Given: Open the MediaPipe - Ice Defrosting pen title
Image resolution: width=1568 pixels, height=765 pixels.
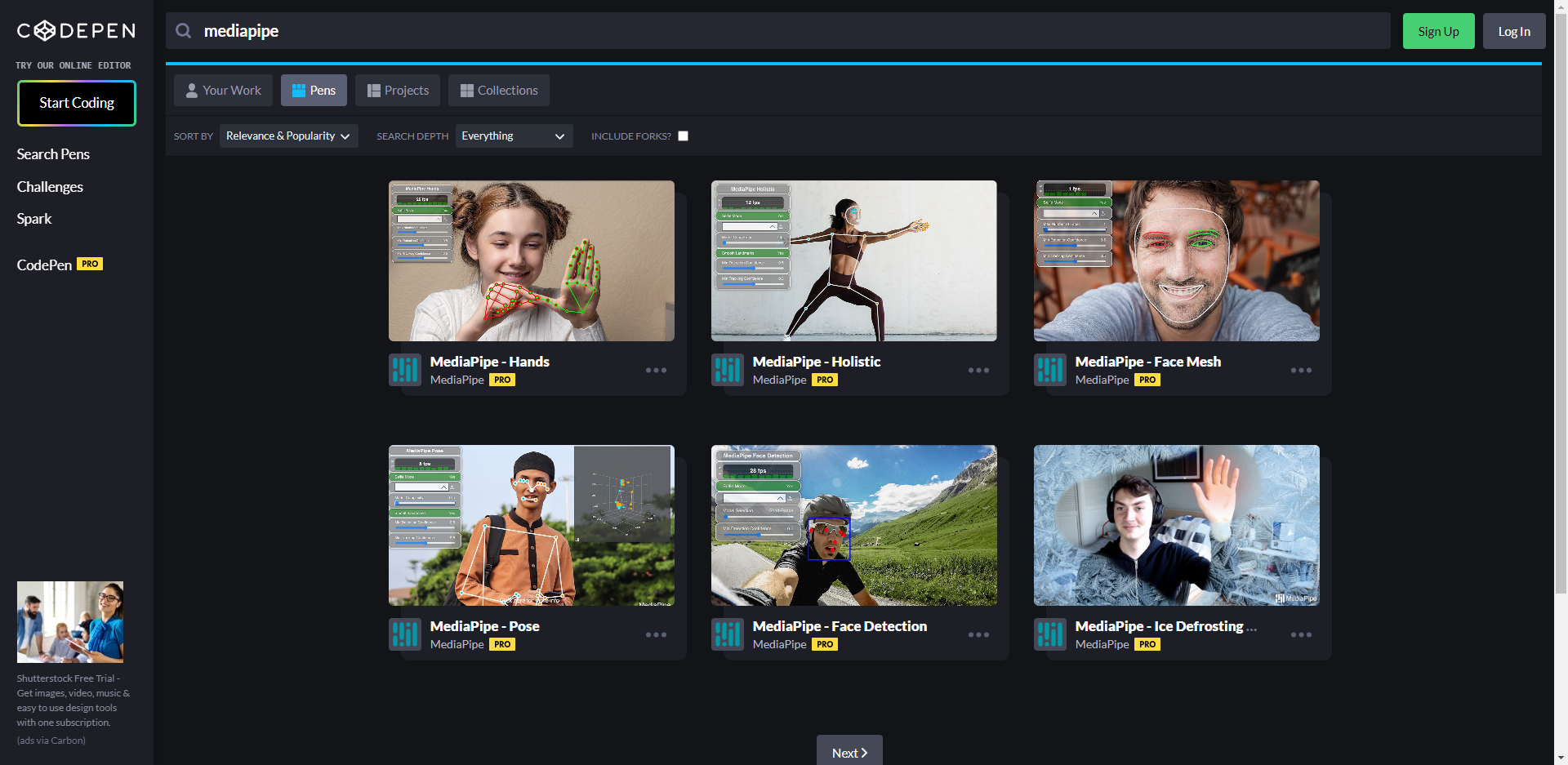Looking at the screenshot, I should (1165, 626).
